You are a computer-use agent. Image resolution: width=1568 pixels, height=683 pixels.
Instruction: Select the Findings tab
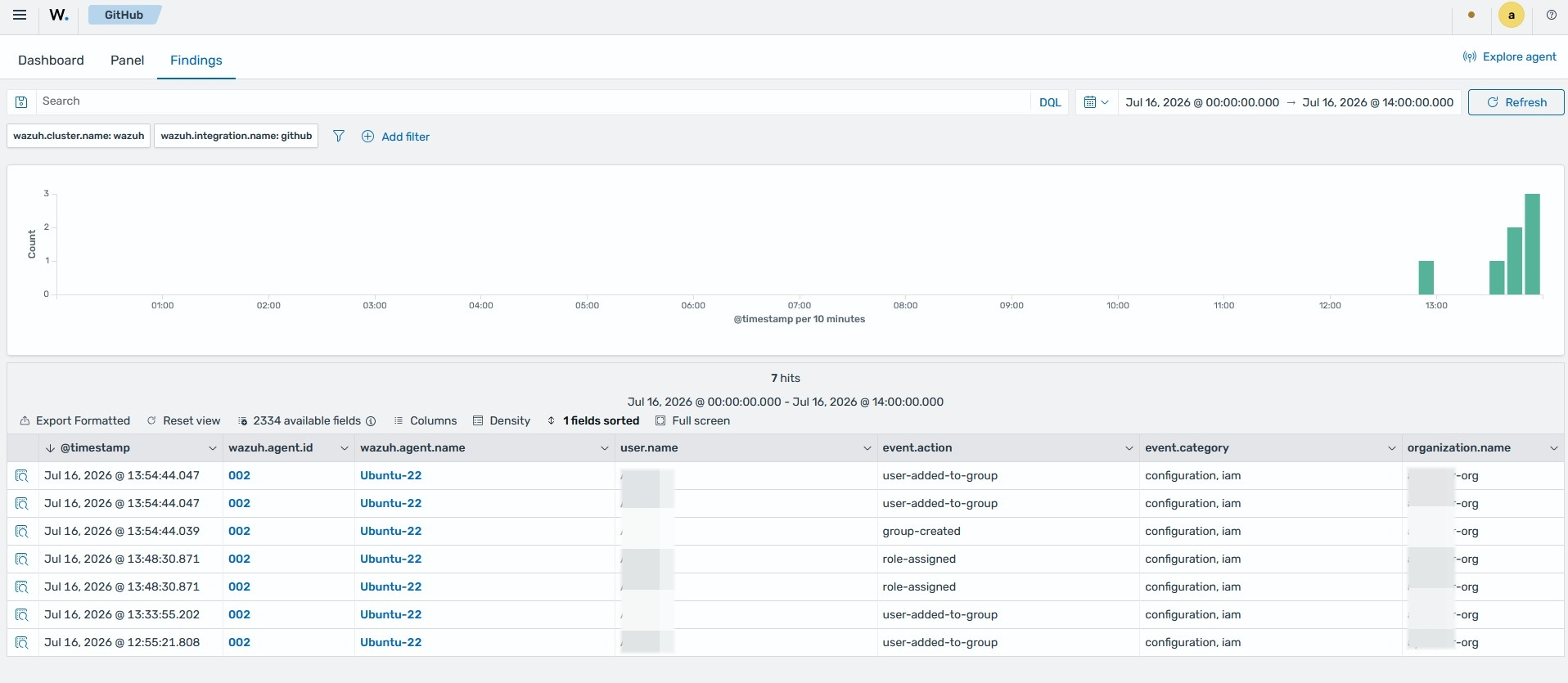tap(196, 60)
